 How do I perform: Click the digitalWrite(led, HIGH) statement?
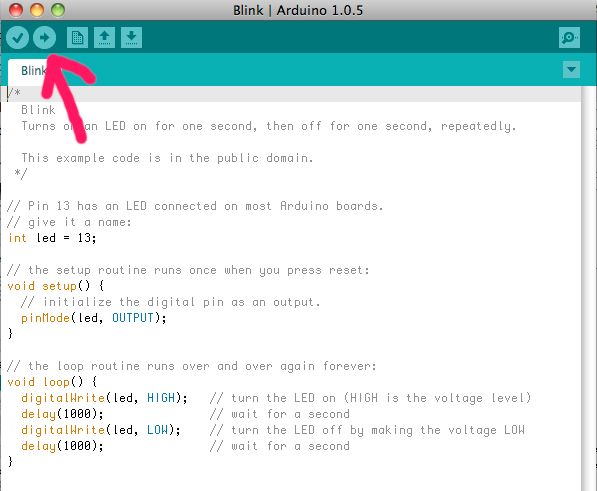click(104, 398)
